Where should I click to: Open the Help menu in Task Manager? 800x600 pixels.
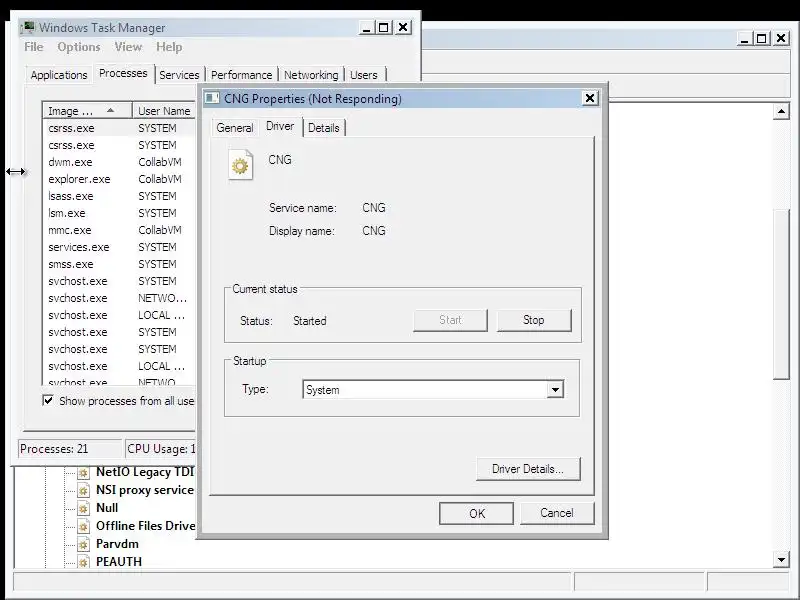click(169, 47)
